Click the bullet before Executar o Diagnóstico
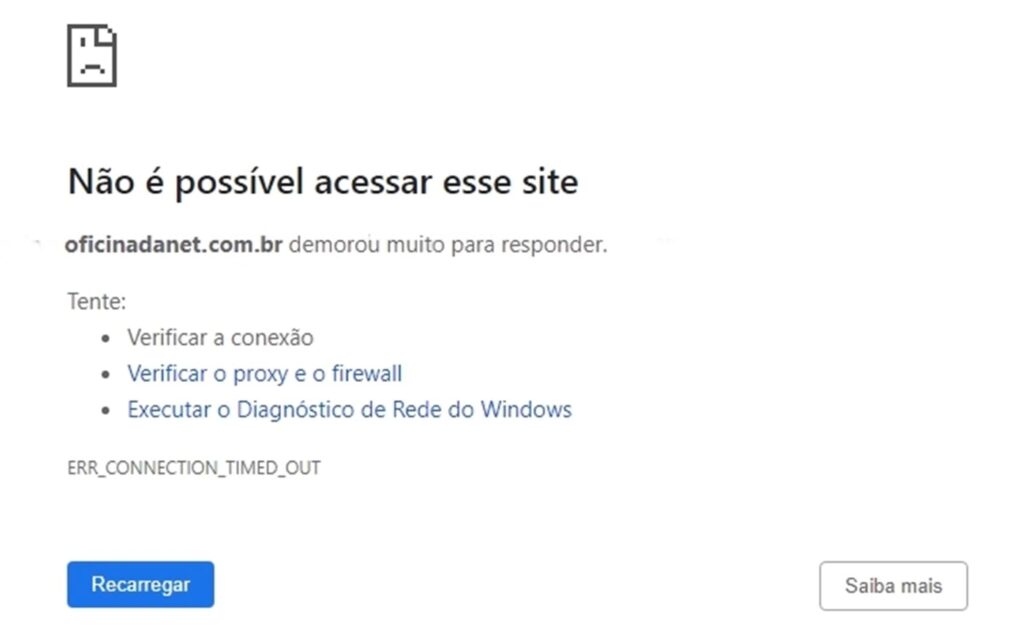 pos(106,410)
